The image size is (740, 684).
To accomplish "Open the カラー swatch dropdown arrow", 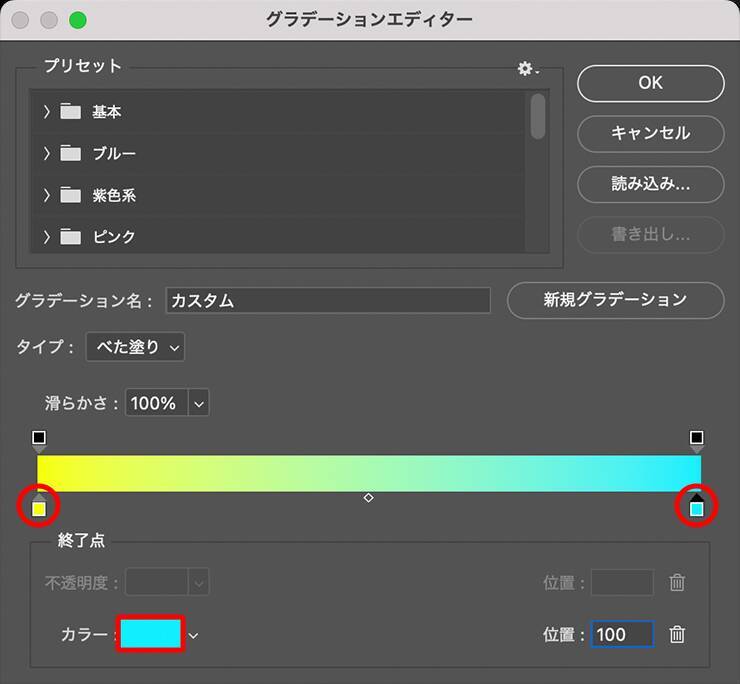I will click(x=193, y=635).
